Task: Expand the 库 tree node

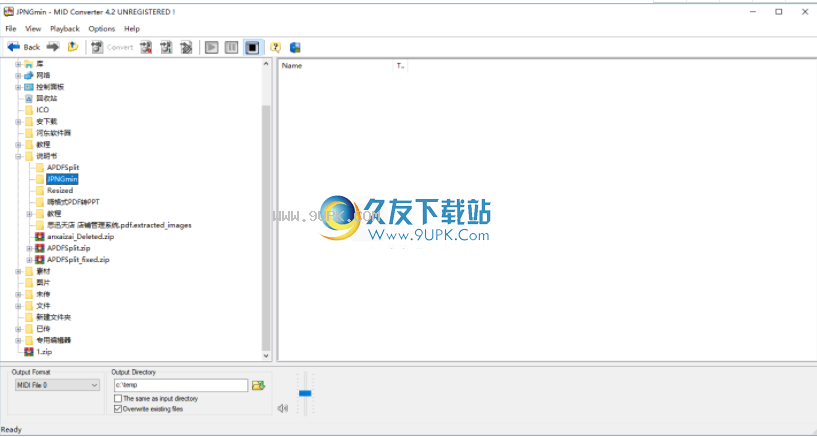Action: pyautogui.click(x=18, y=64)
